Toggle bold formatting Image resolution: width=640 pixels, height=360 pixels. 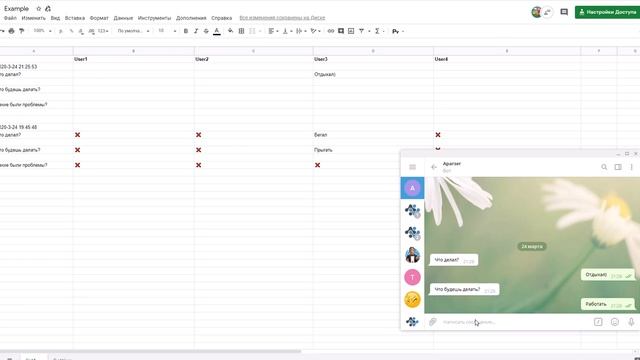click(x=186, y=31)
